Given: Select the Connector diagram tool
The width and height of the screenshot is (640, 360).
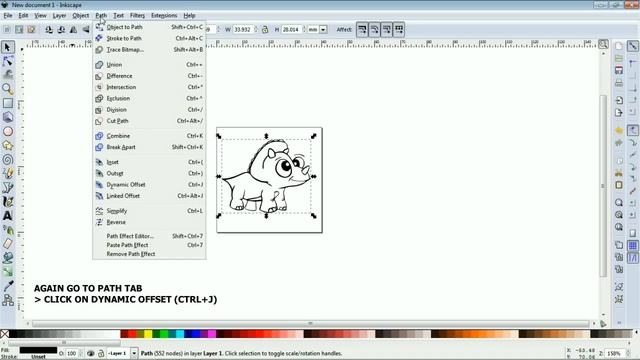Looking at the screenshot, I should (x=7, y=300).
